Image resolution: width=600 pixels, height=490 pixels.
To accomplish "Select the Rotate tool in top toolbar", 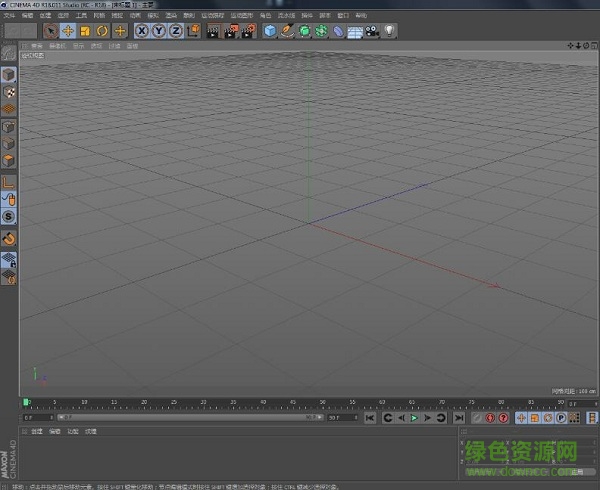I will [102, 31].
